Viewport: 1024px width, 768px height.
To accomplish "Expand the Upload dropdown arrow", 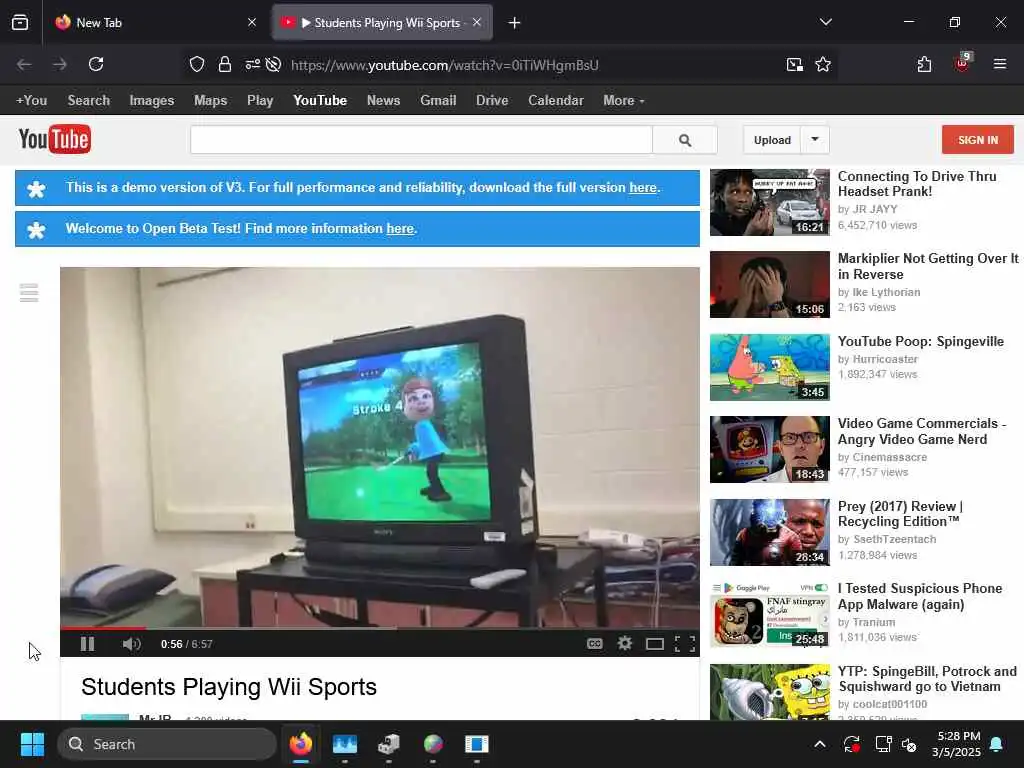I will coord(815,139).
